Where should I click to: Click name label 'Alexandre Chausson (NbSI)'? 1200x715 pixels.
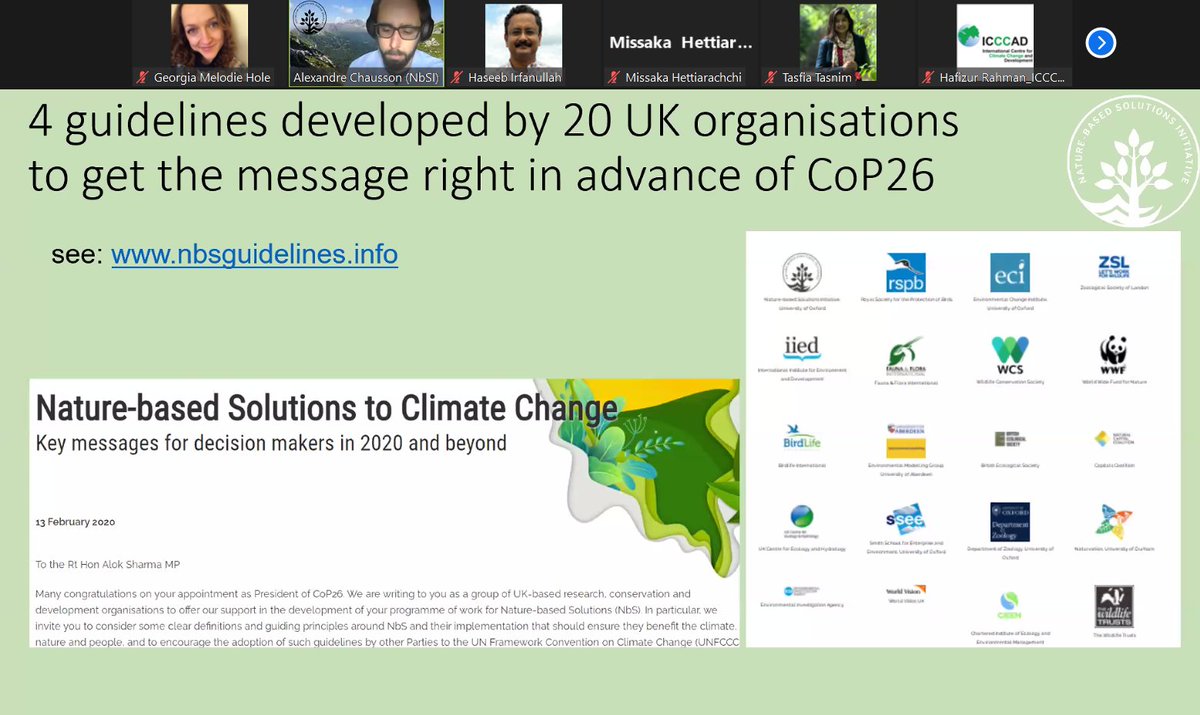[x=366, y=77]
